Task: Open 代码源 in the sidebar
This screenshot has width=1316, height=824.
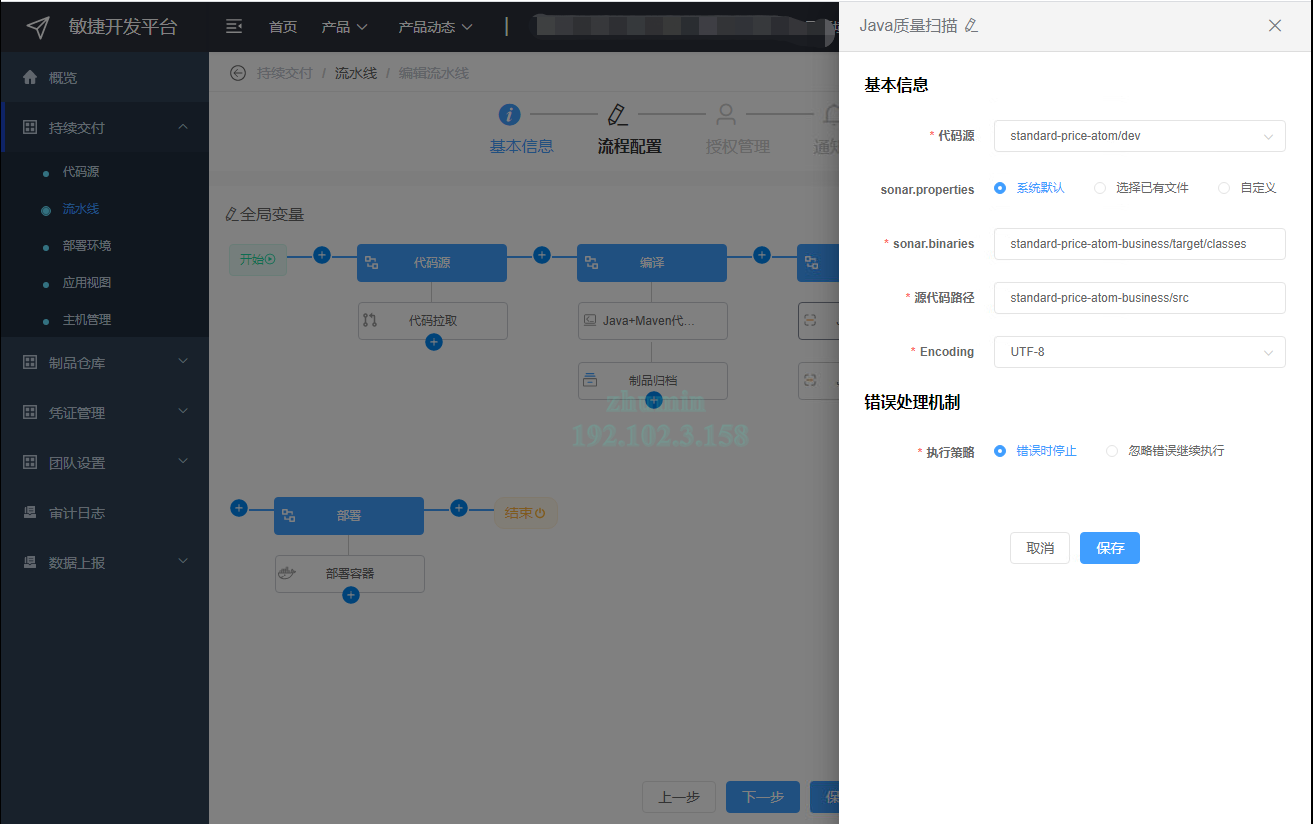Action: [81, 172]
